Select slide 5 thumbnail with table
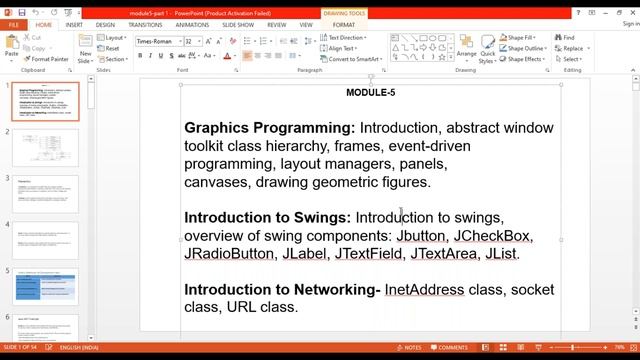 point(45,287)
